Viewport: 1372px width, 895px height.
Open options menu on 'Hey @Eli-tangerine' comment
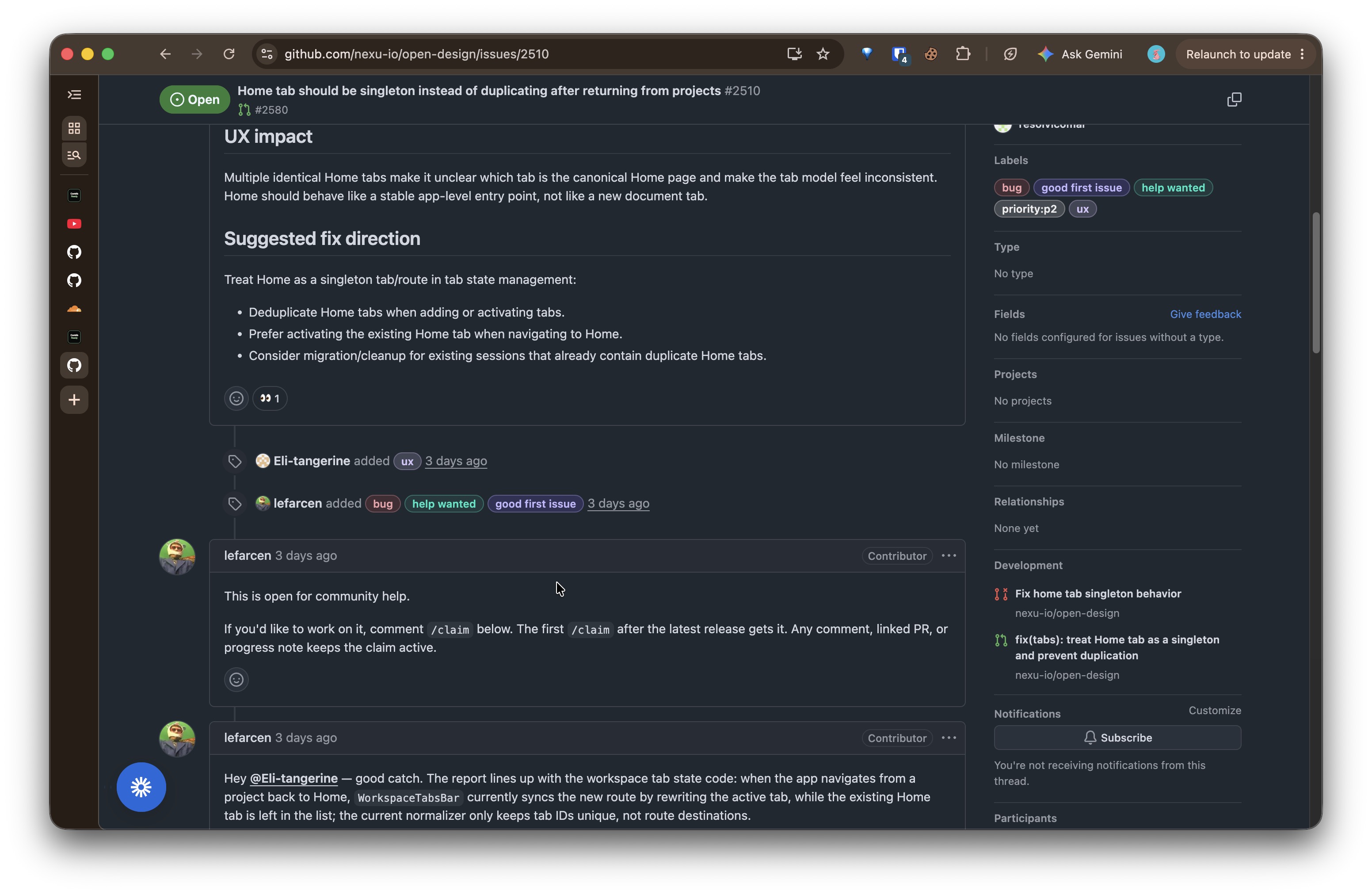(x=948, y=738)
